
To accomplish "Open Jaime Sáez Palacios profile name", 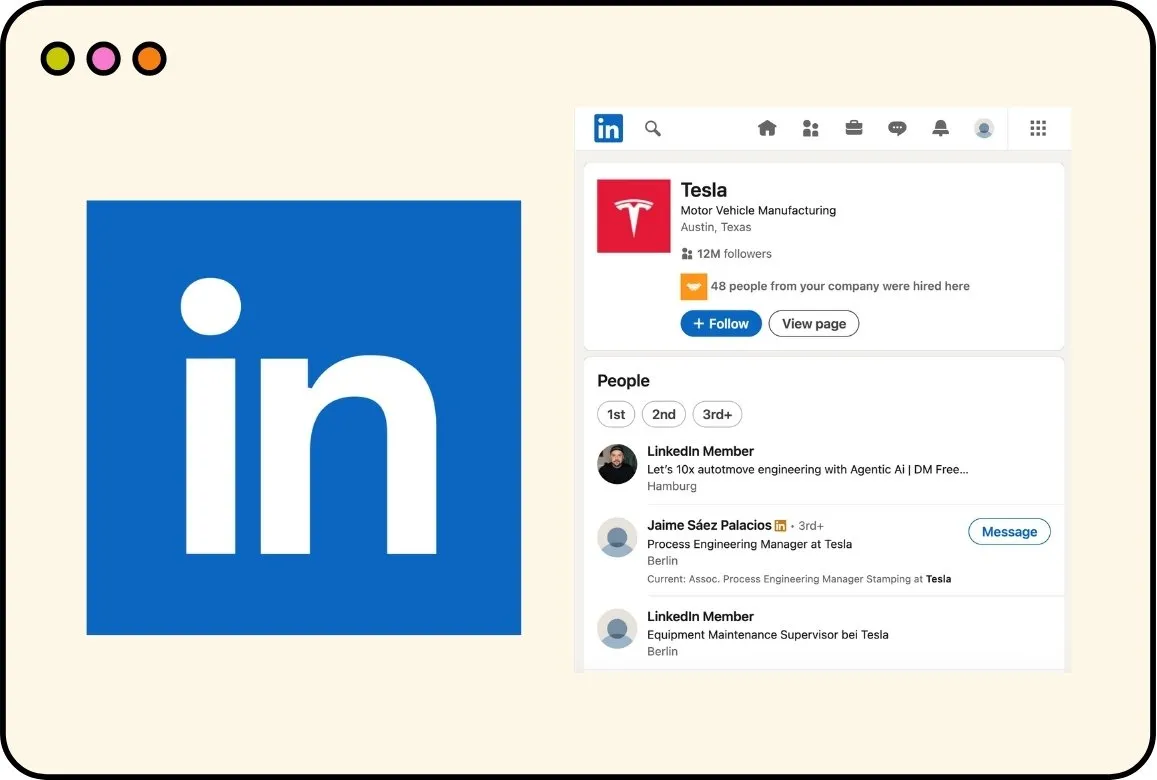I will click(709, 525).
